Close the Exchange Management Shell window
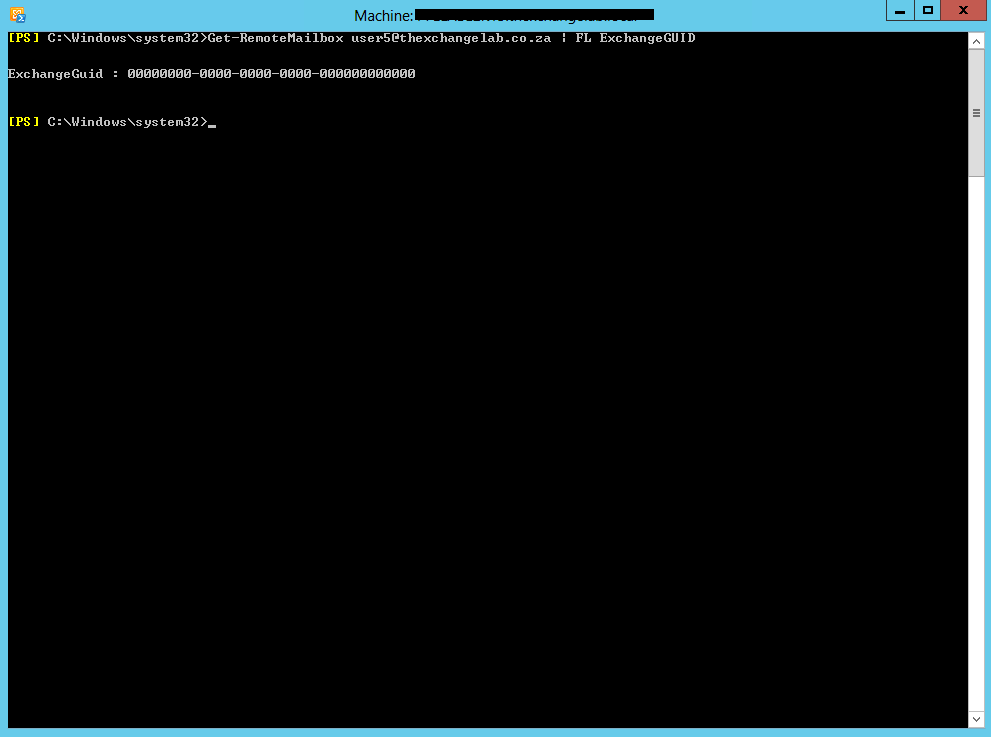Viewport: 991px width, 737px height. tap(963, 11)
